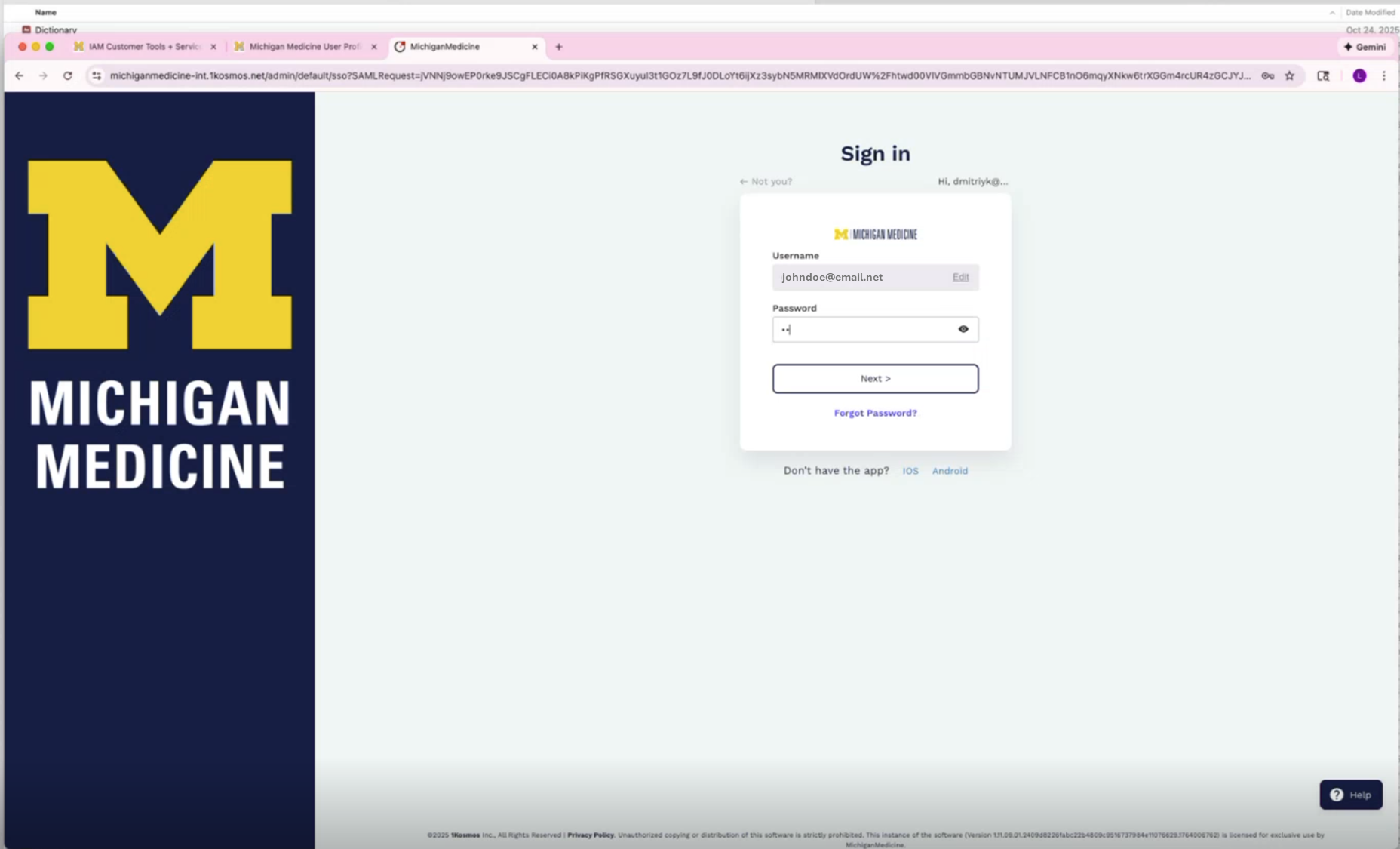View site information icon in address bar
The height and width of the screenshot is (849, 1400).
pyautogui.click(x=97, y=75)
